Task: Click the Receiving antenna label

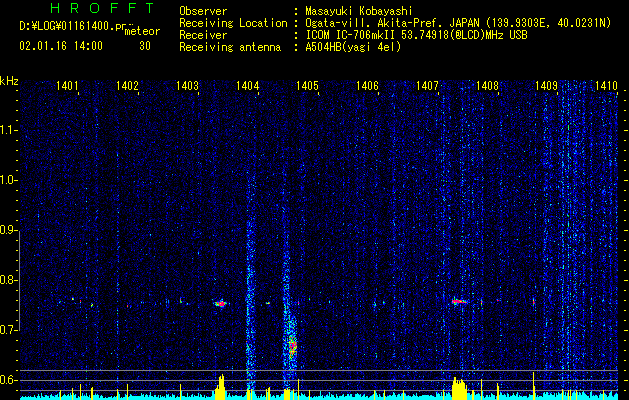Action: pyautogui.click(x=230, y=47)
